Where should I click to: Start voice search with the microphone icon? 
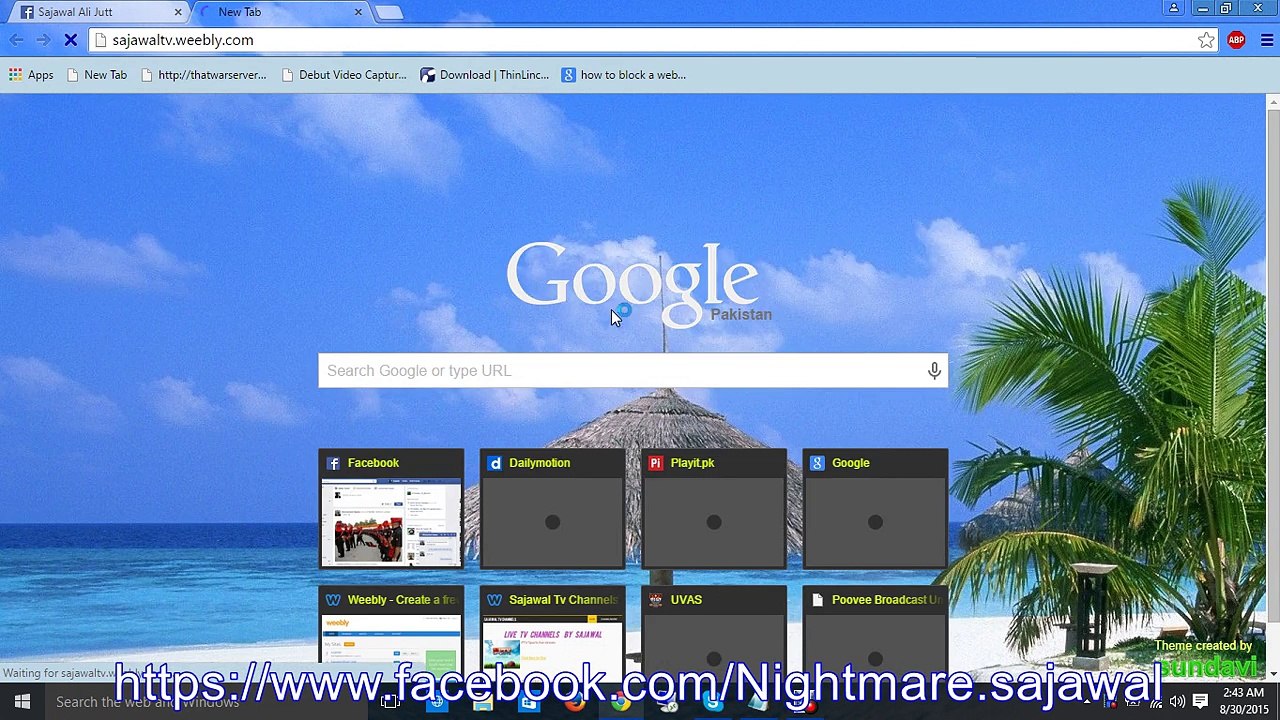934,371
